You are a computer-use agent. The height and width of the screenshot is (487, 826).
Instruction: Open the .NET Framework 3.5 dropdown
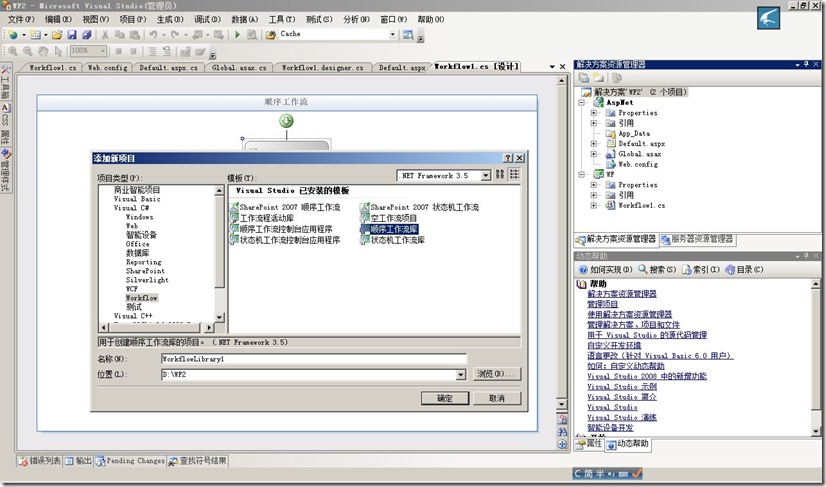click(486, 176)
